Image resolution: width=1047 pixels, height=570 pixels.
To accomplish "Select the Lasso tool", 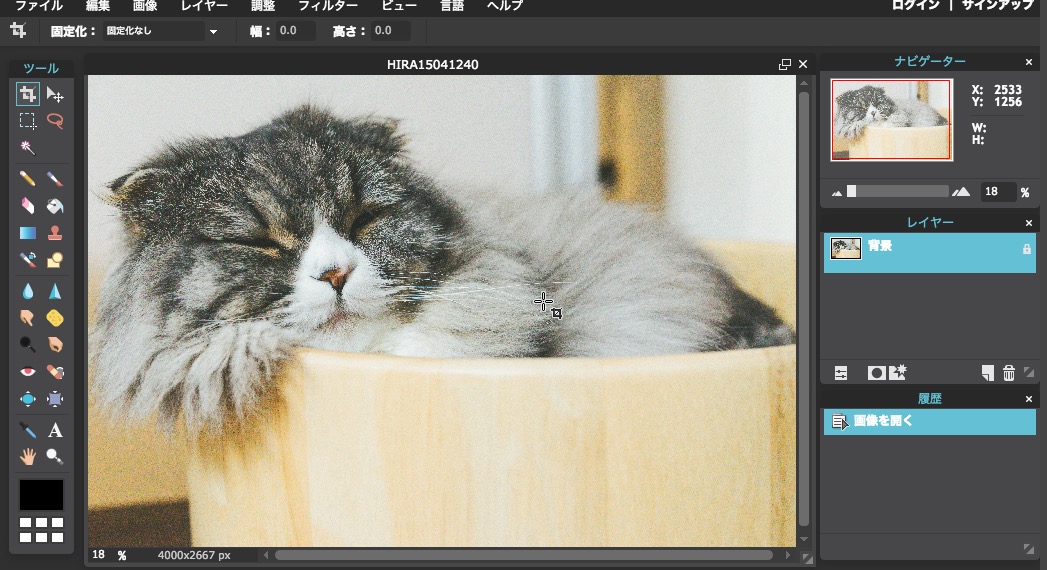I will (55, 121).
